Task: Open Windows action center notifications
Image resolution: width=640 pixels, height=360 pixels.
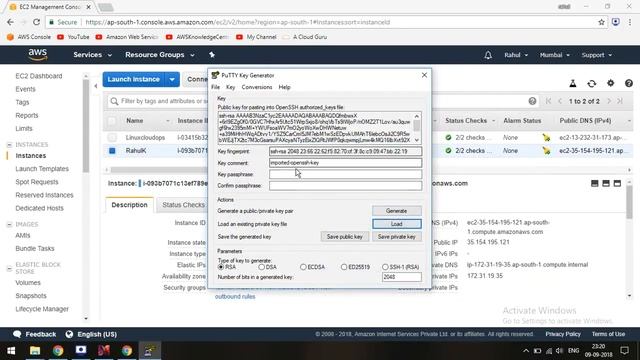Action: 624,351
